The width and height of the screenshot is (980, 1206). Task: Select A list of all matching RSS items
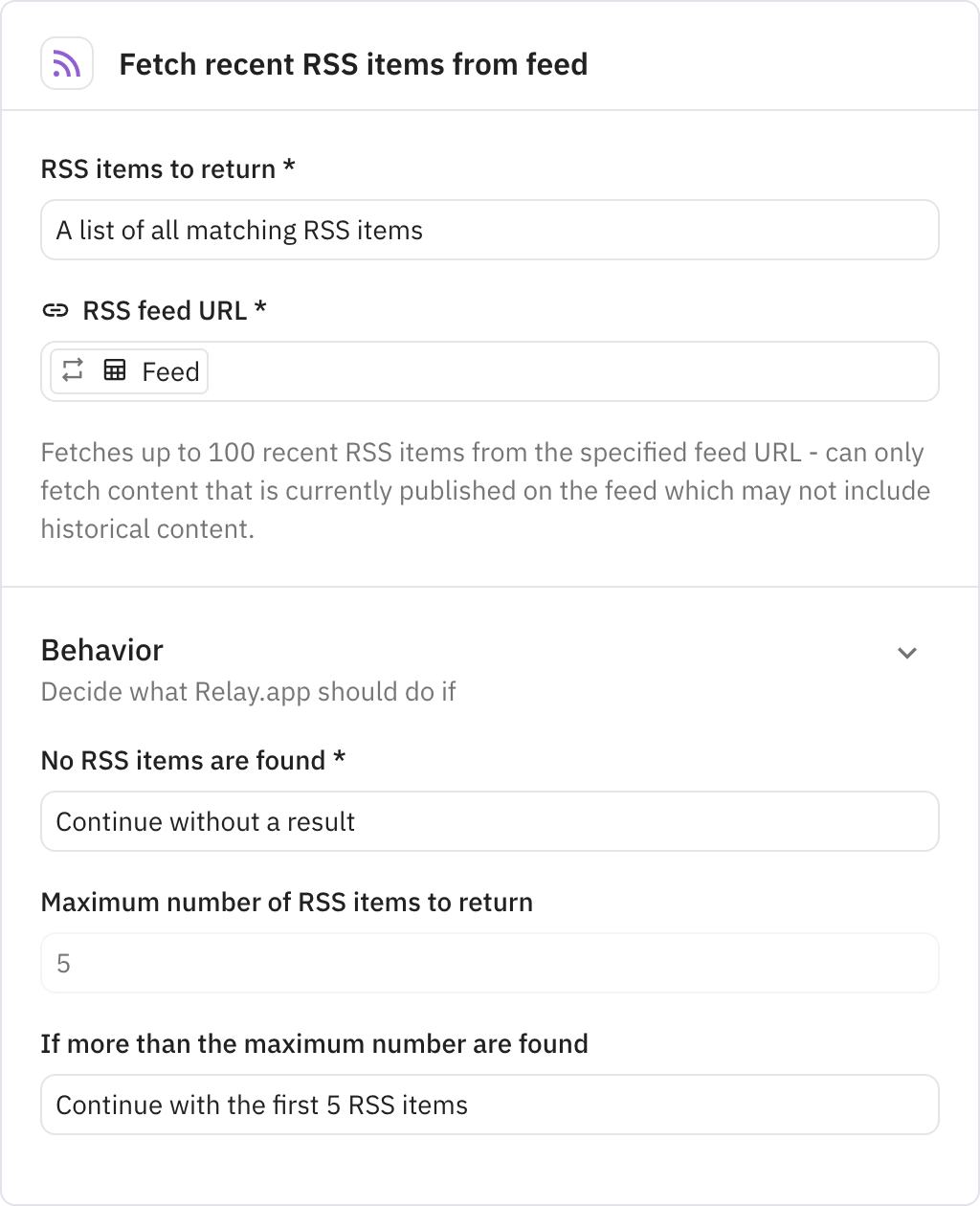[x=489, y=230]
